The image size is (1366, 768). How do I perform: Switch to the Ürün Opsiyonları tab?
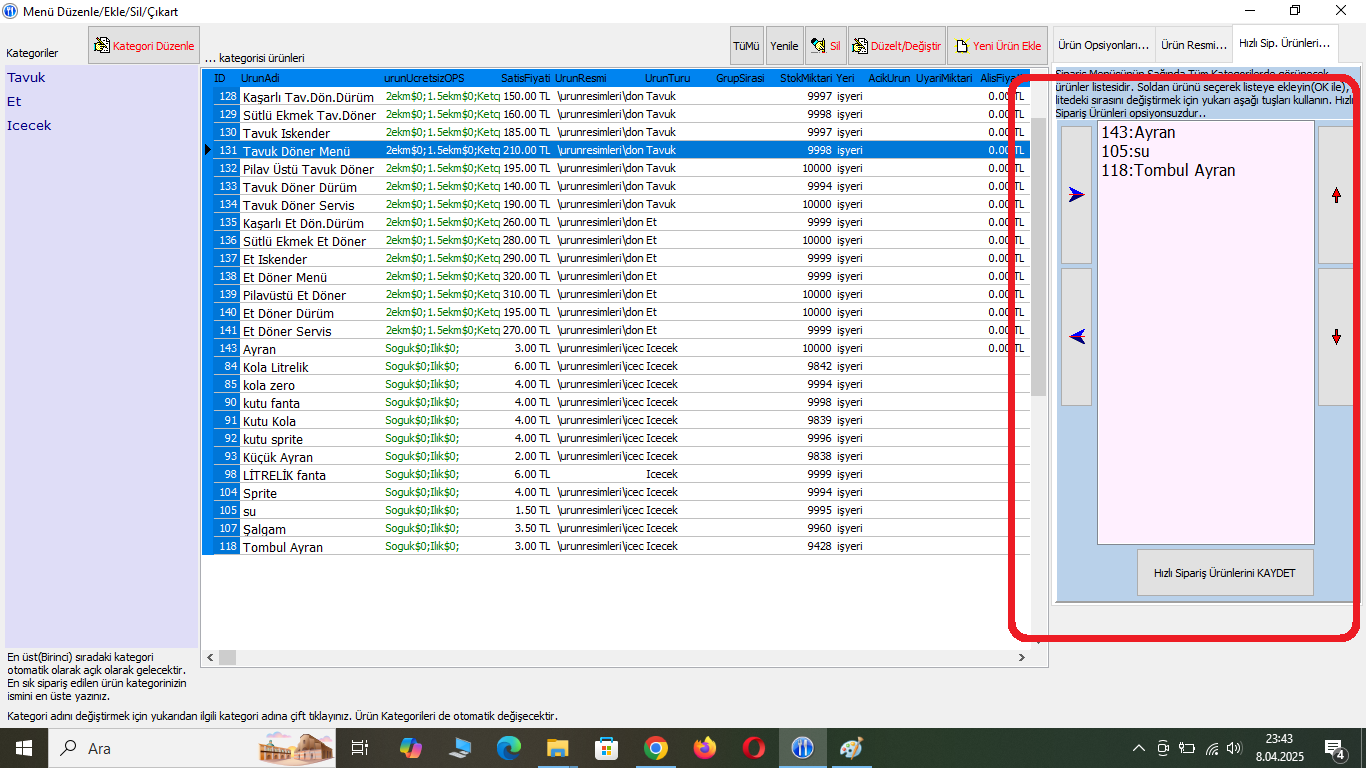(x=1105, y=45)
